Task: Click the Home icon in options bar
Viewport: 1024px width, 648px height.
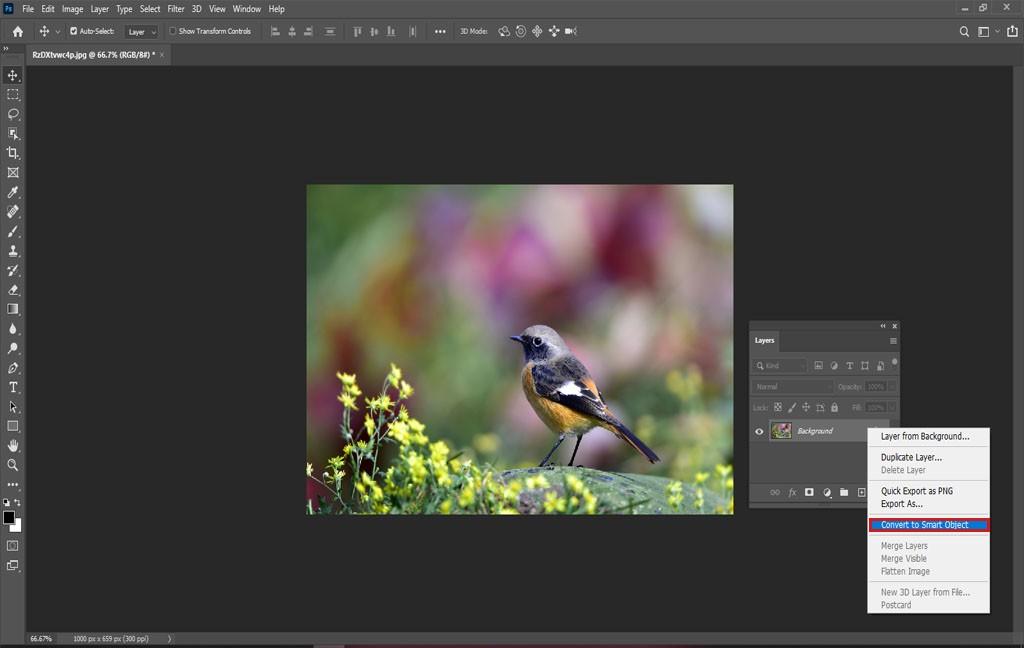Action: click(x=18, y=31)
